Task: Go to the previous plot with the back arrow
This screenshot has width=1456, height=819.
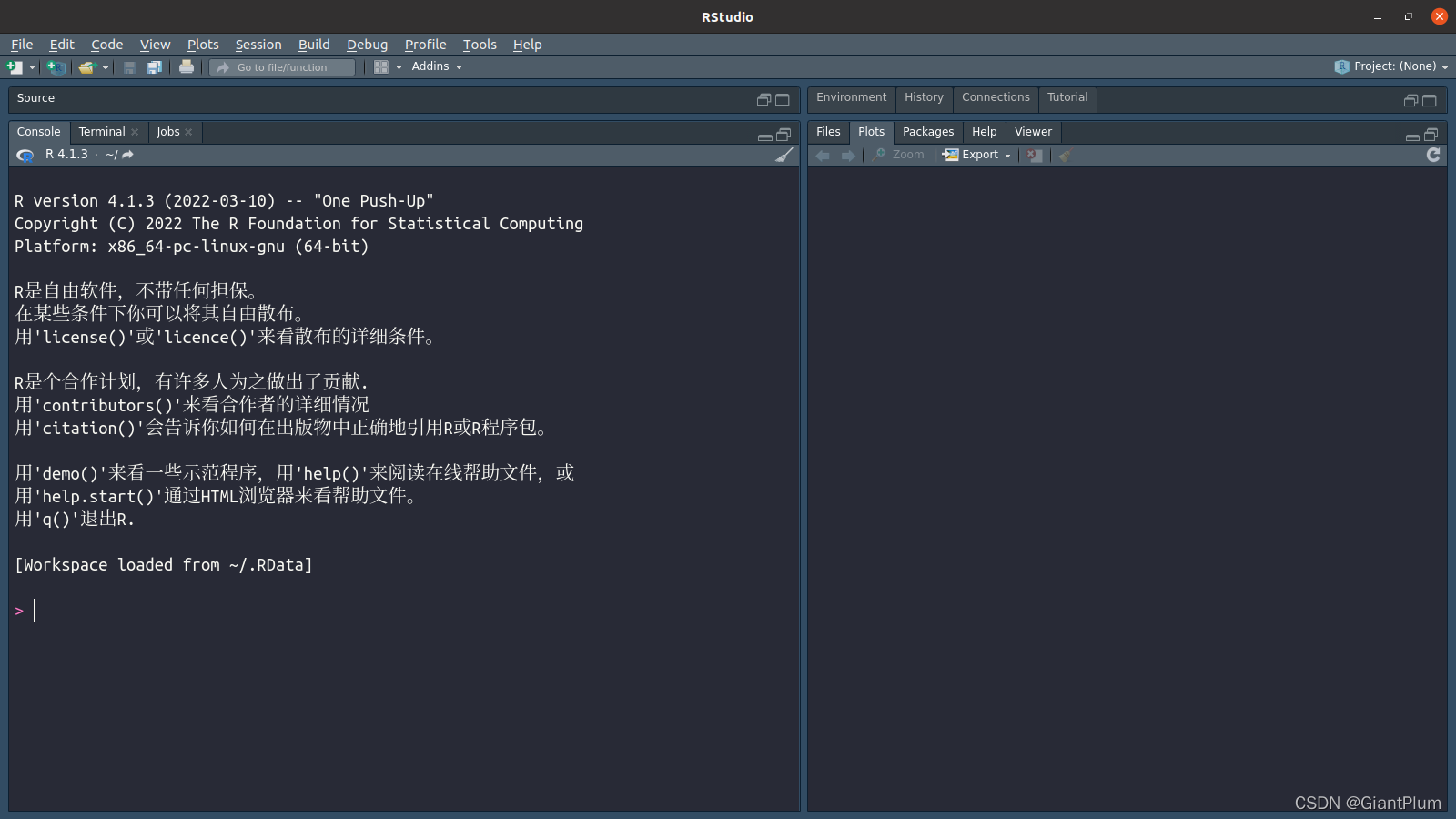Action: pyautogui.click(x=824, y=155)
